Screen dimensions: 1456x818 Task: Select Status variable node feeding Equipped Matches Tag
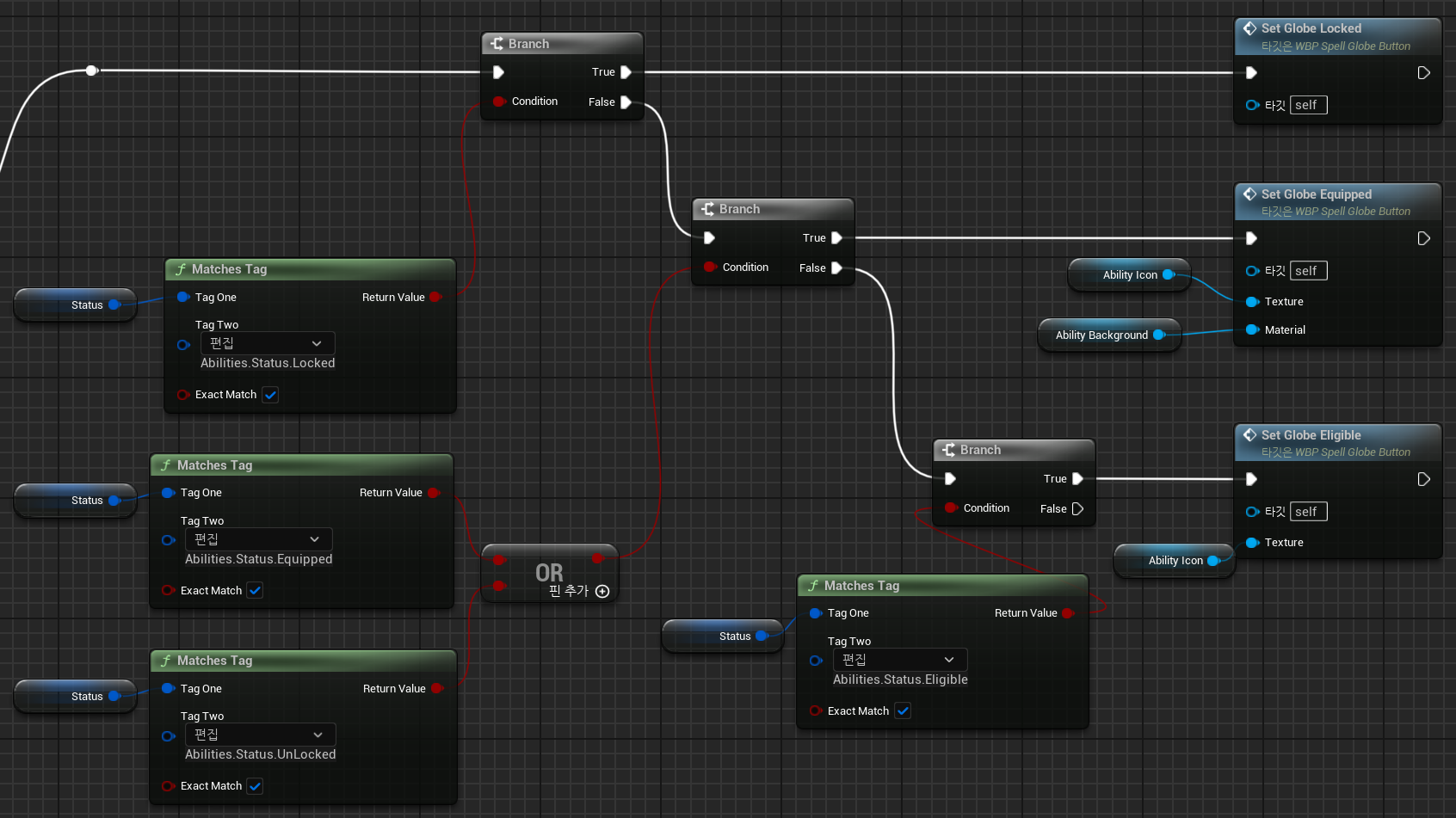click(76, 501)
